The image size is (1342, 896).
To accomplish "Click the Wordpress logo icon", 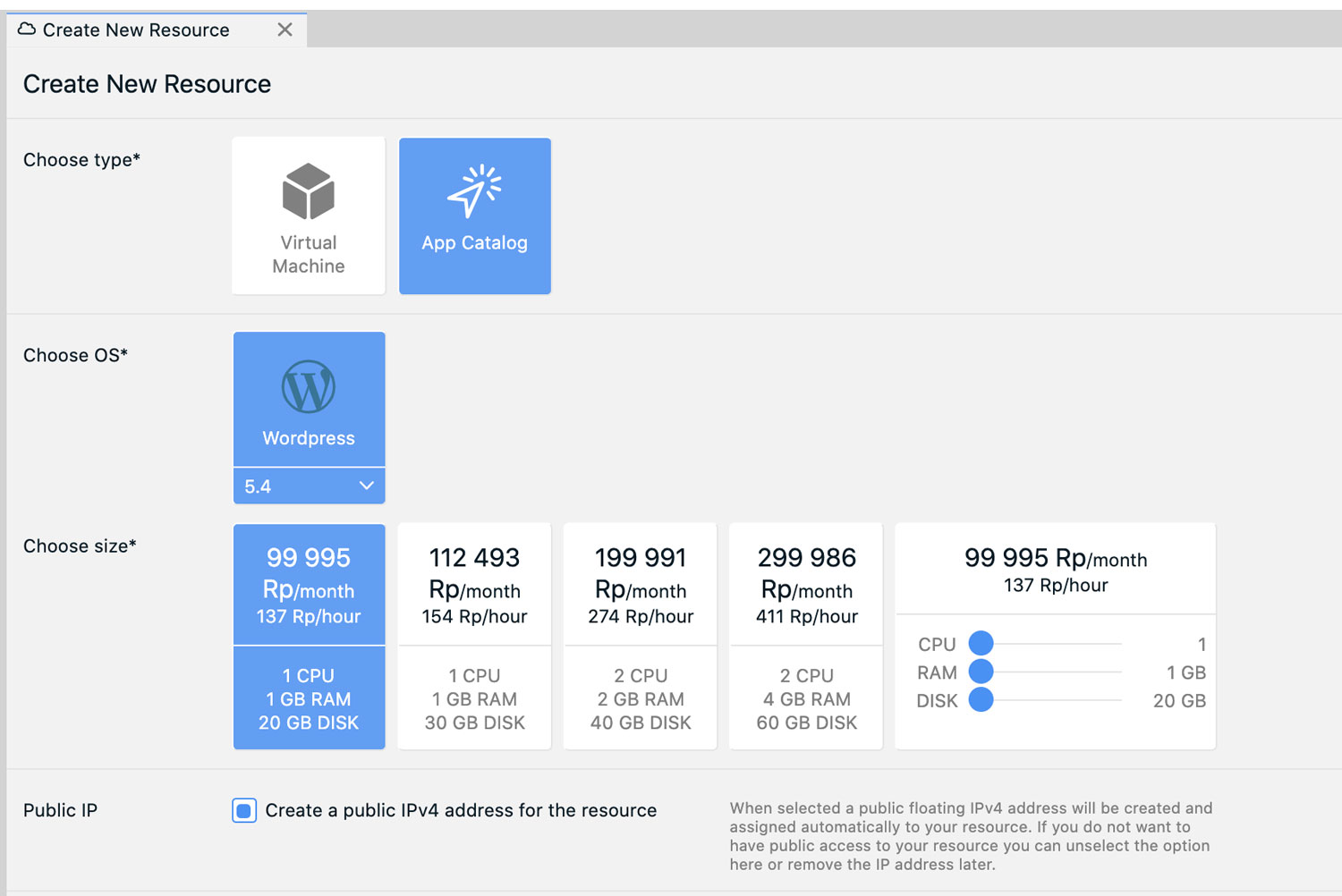I will tap(309, 387).
